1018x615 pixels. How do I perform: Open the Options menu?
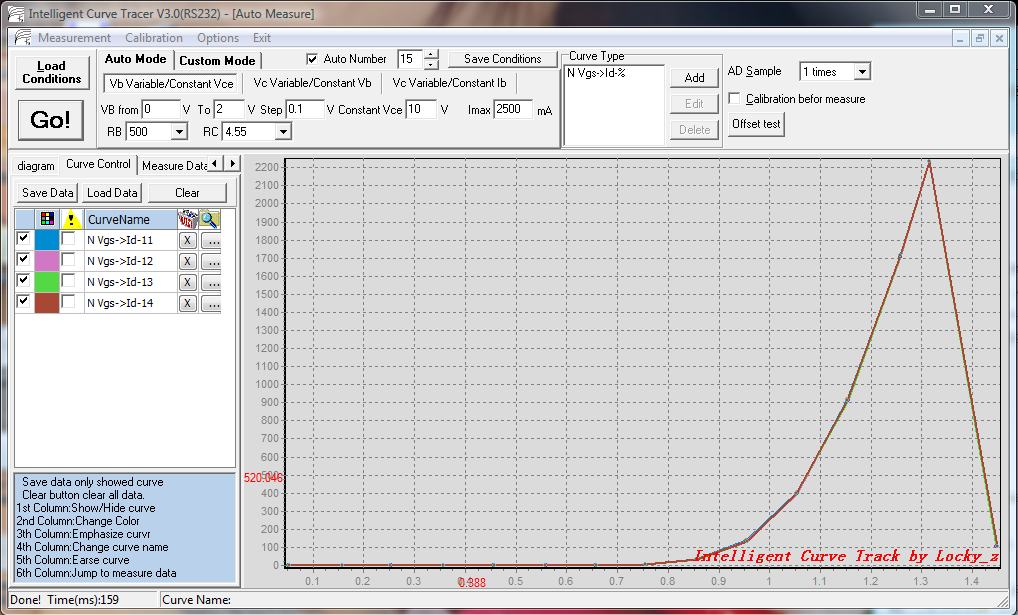tap(218, 38)
